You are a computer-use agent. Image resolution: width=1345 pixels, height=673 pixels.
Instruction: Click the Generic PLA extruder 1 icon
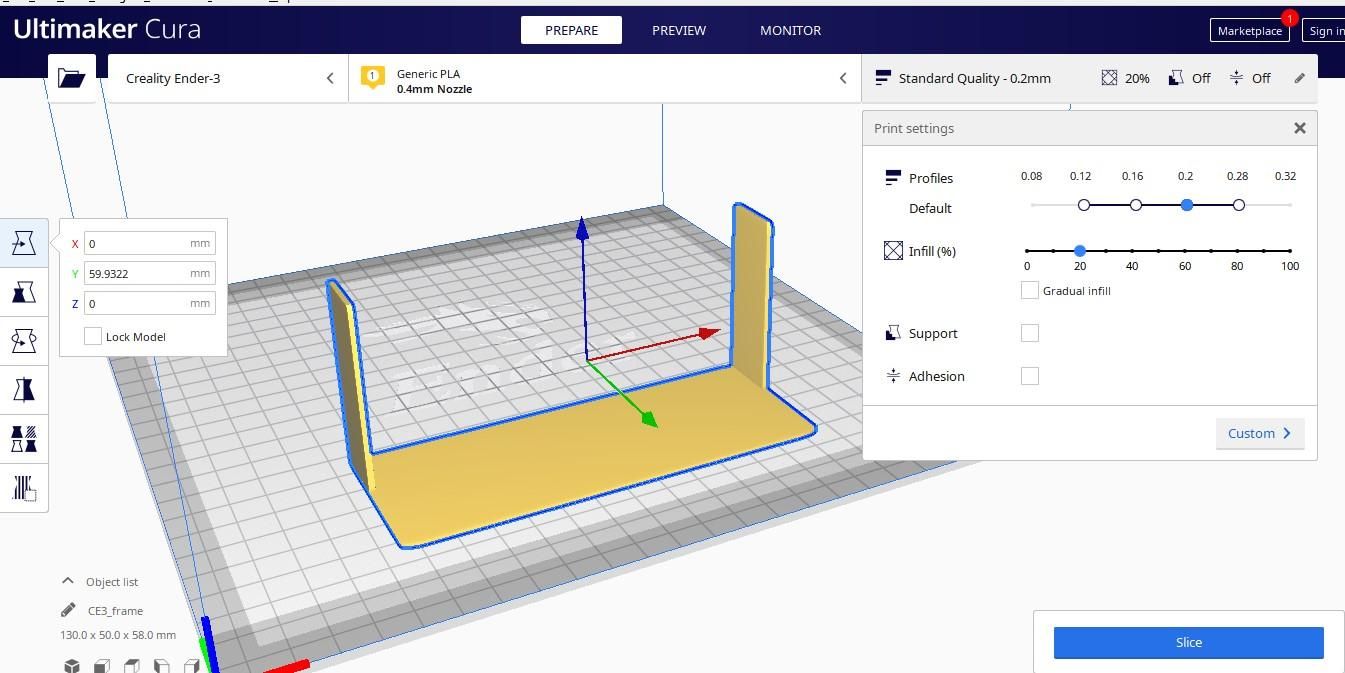[373, 78]
